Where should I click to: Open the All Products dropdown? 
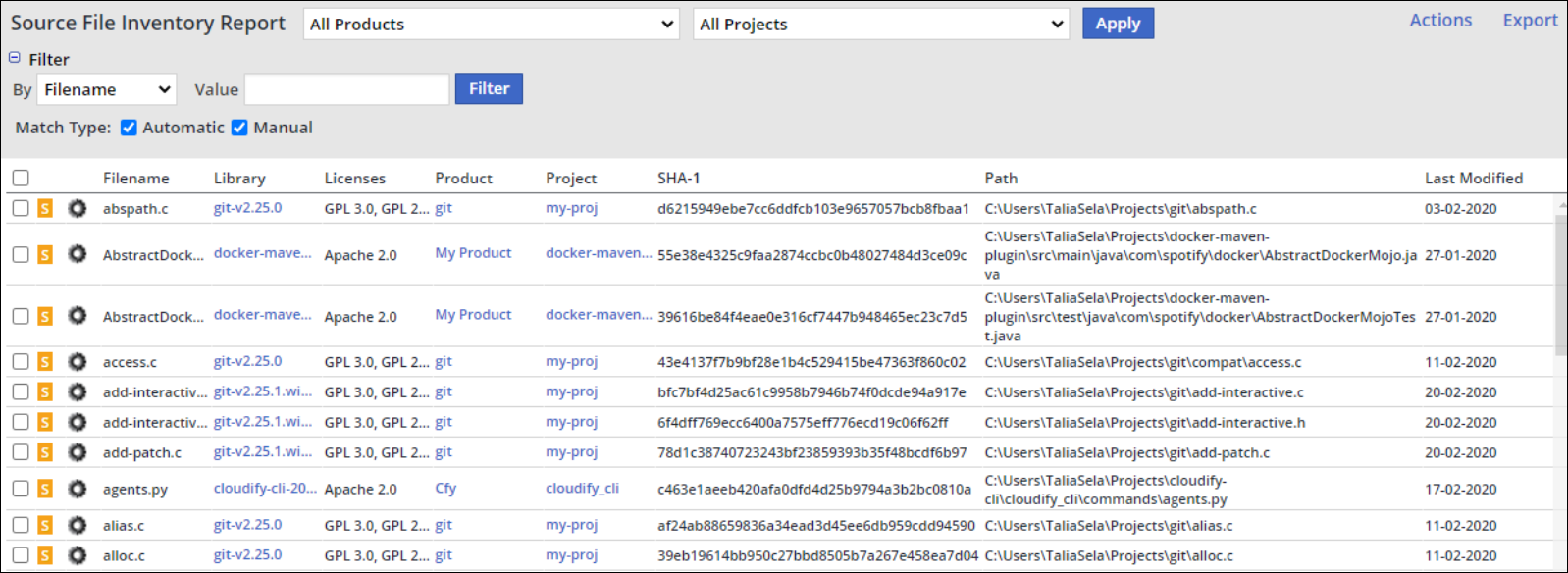[492, 25]
